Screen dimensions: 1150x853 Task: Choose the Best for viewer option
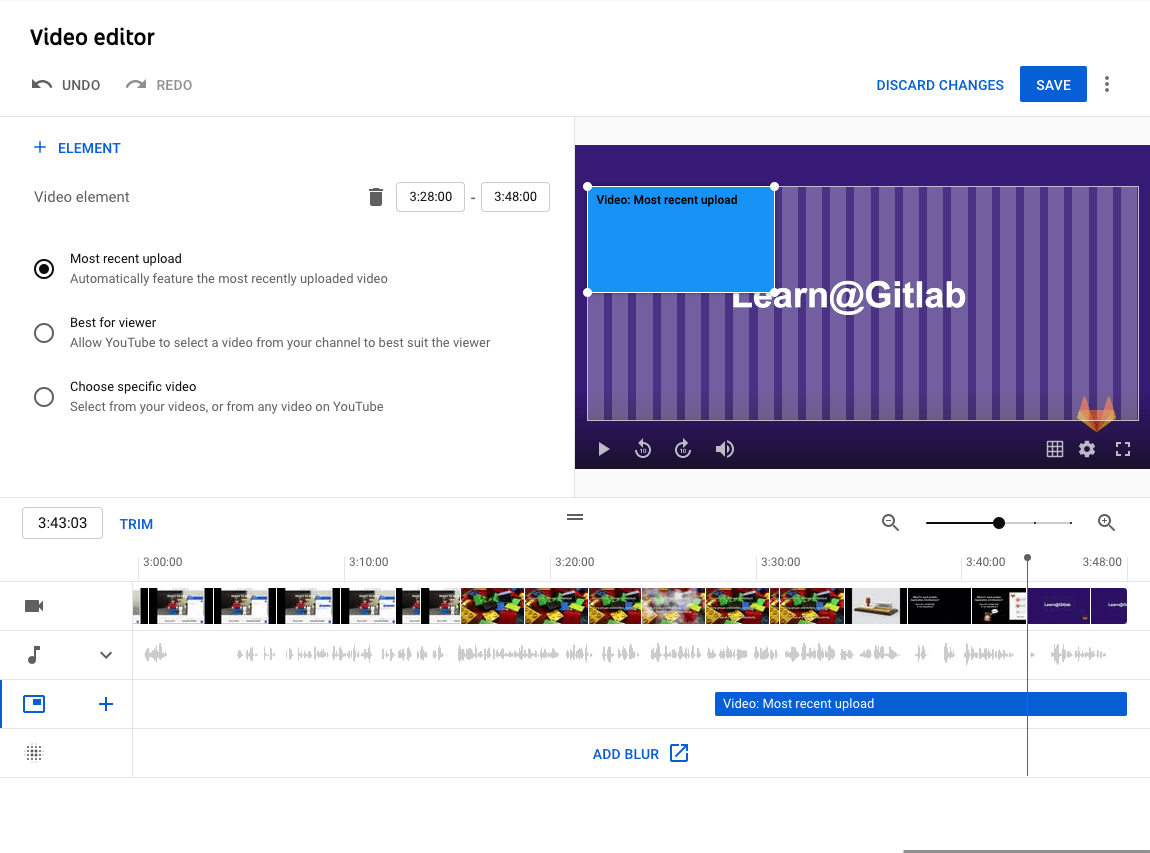click(x=44, y=332)
